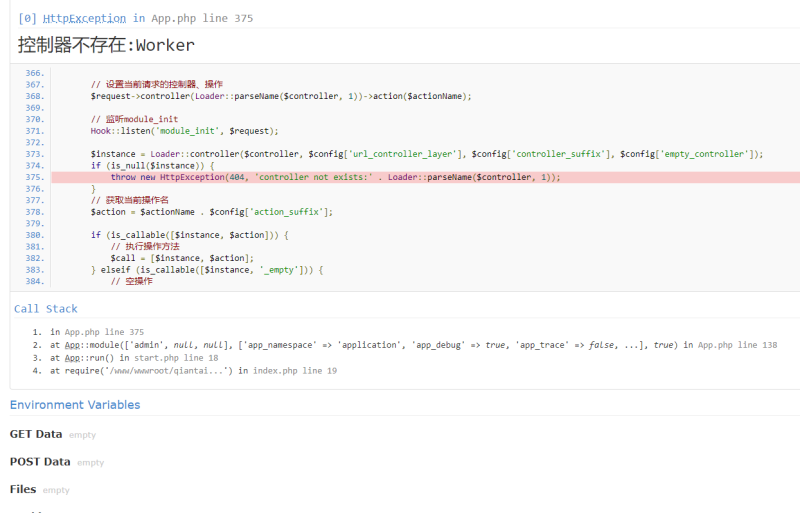Image resolution: width=800 pixels, height=513 pixels.
Task: Click the Files label
Action: coord(23,489)
